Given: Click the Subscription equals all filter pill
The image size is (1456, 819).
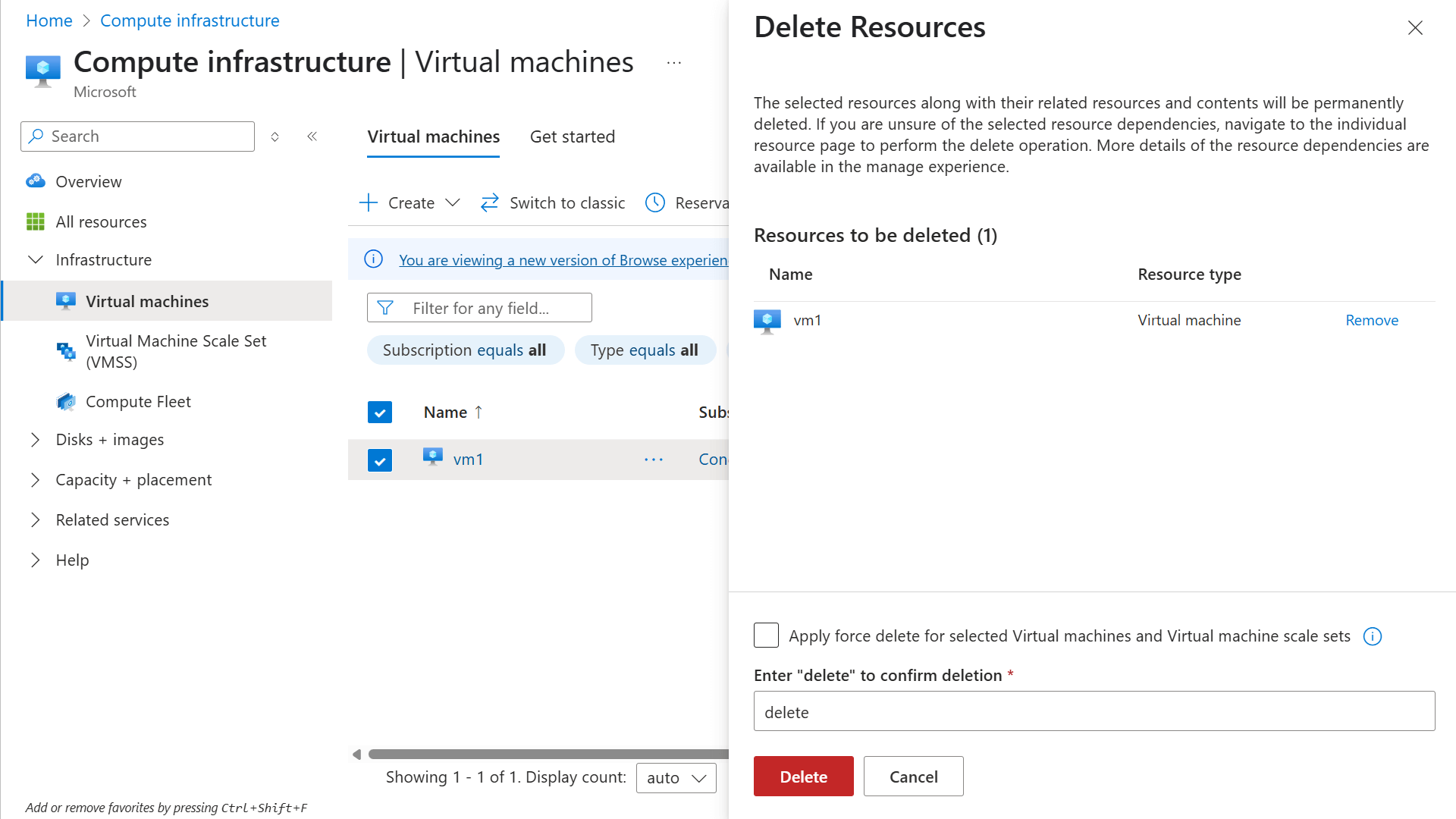Looking at the screenshot, I should (x=465, y=350).
